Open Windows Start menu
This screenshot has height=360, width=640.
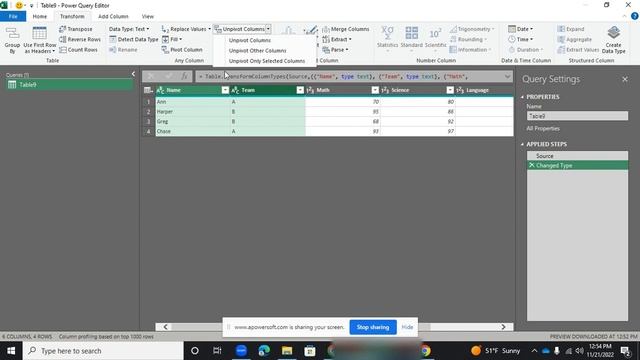pyautogui.click(x=11, y=351)
